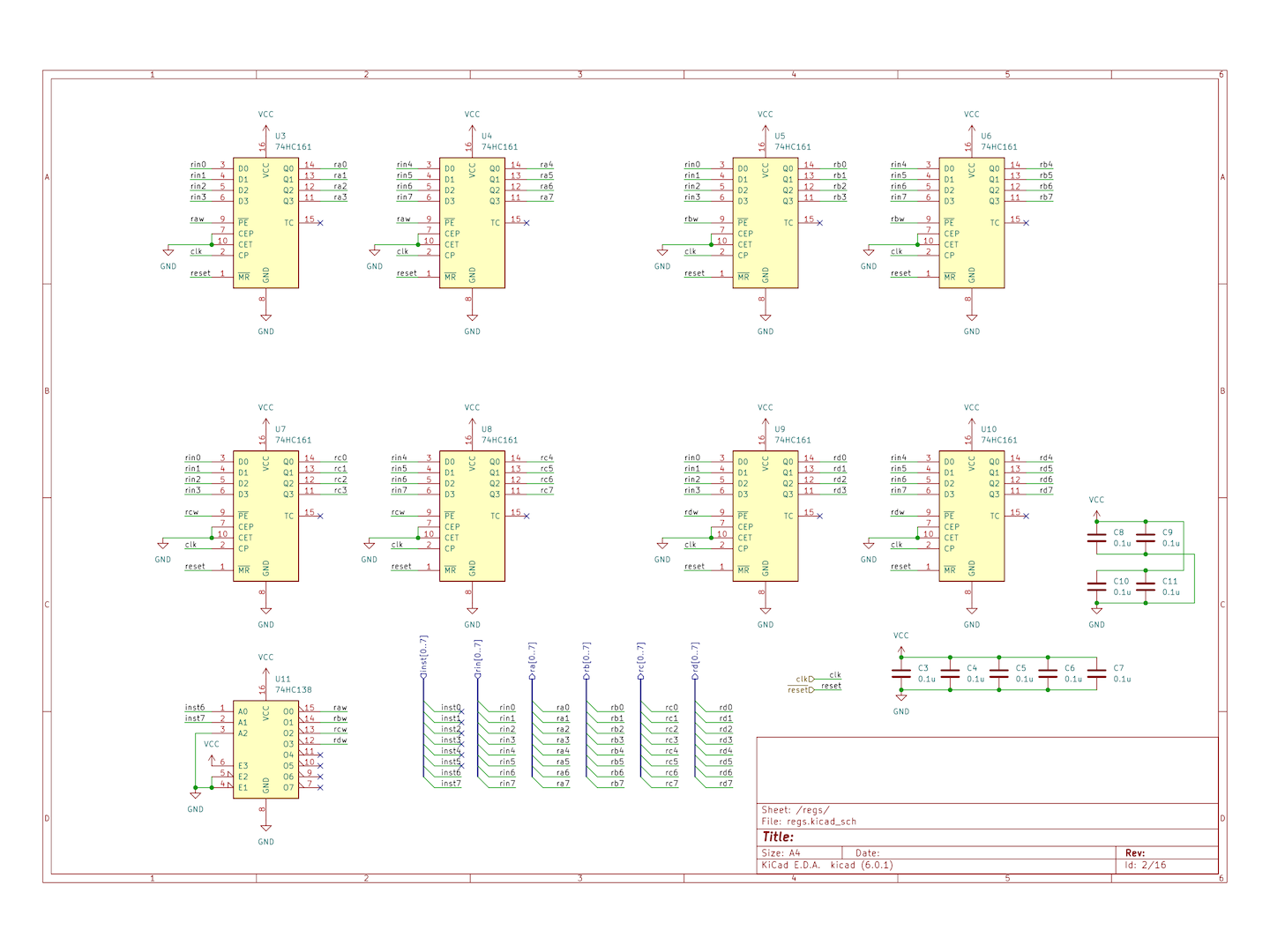1270x952 pixels.
Task: Select the no-connect X on U4's TC pin
Action: coord(527,223)
